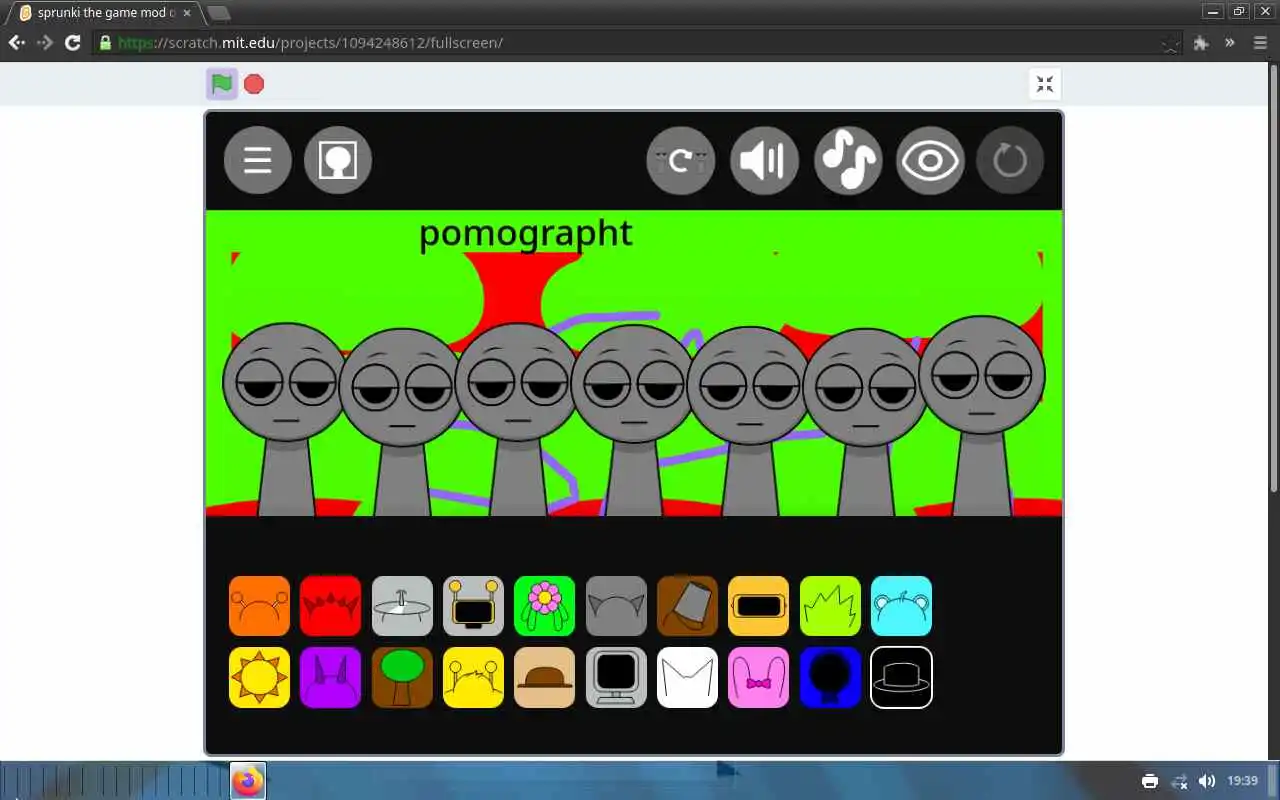The height and width of the screenshot is (800, 1280).
Task: Open the browser main menu
Action: click(x=1260, y=43)
